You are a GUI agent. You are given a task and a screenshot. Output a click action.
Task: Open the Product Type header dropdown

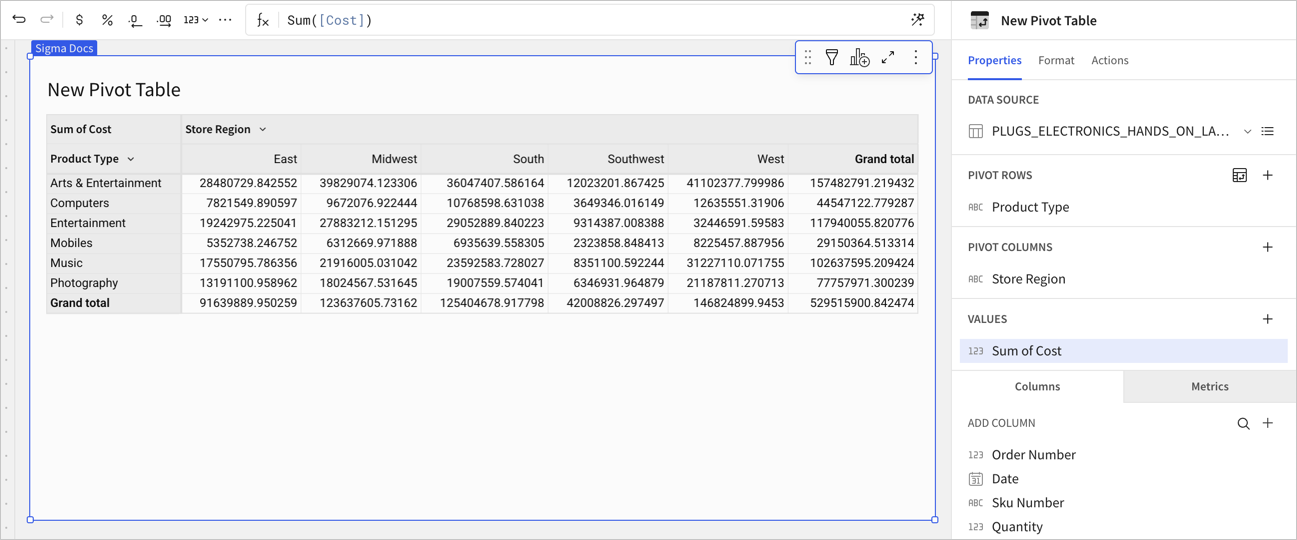(131, 159)
